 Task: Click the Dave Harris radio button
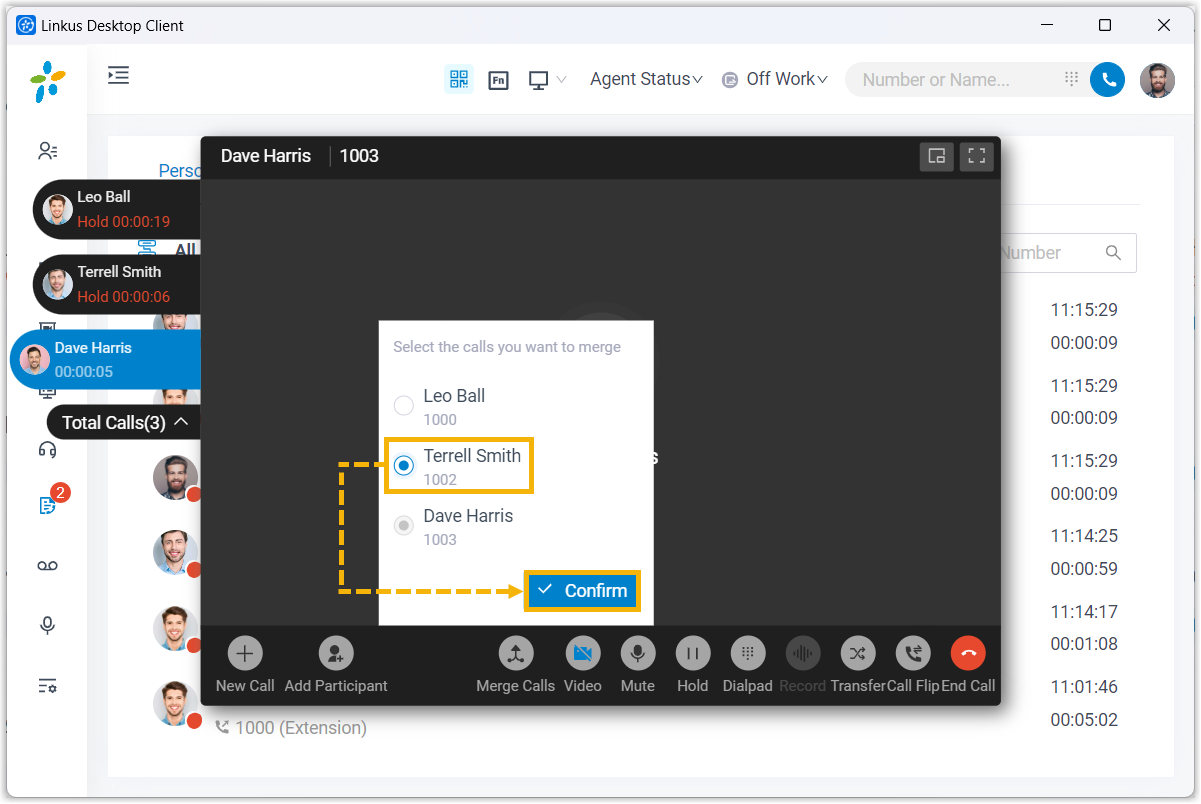[x=404, y=525]
